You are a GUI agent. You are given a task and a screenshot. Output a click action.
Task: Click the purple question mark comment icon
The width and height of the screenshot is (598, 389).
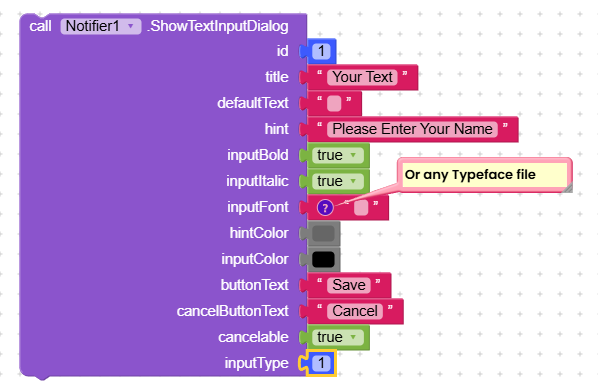tap(325, 208)
